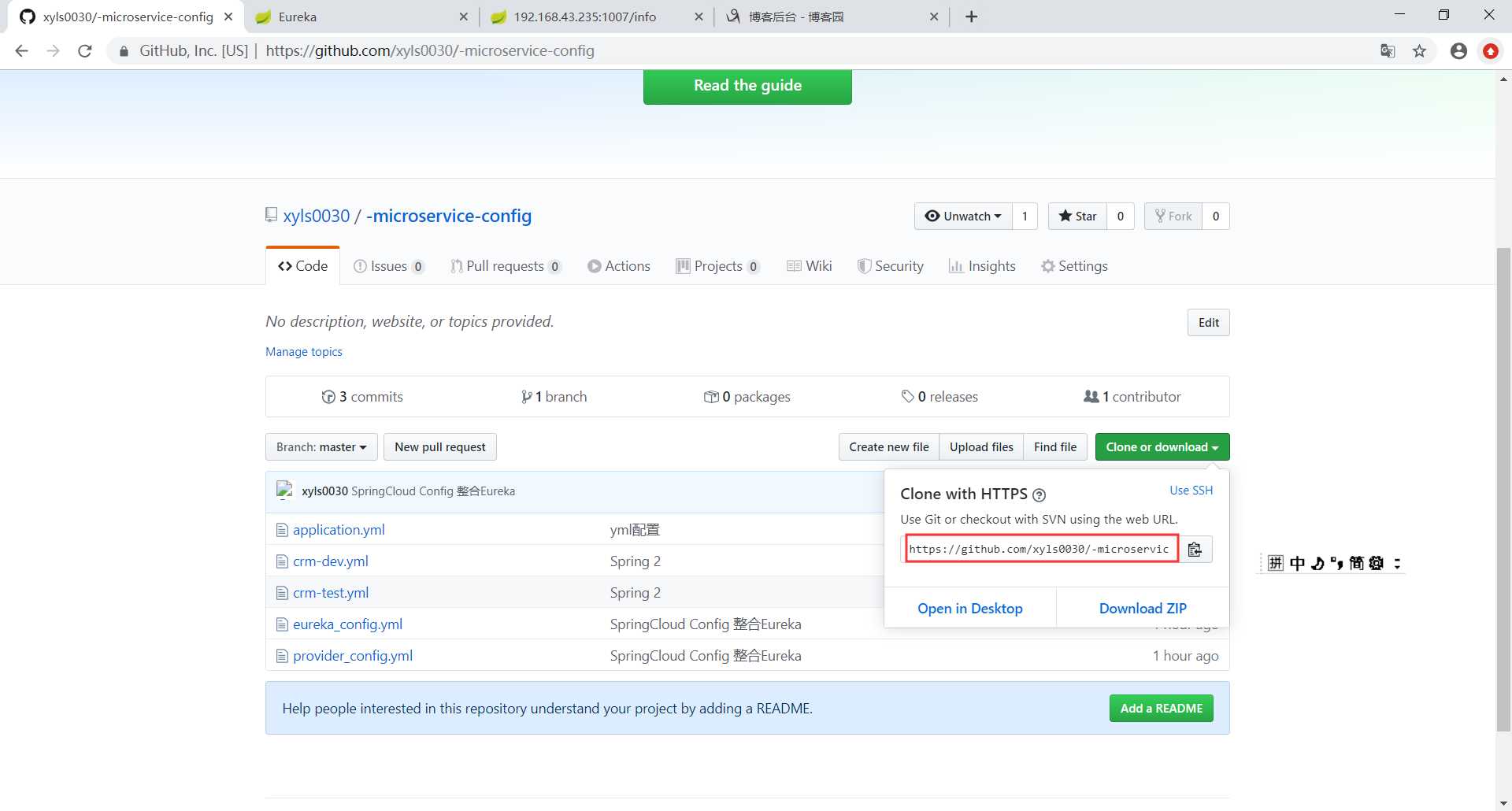Click the page vertical scrollbar
The height and width of the screenshot is (811, 1512).
tap(1503, 488)
